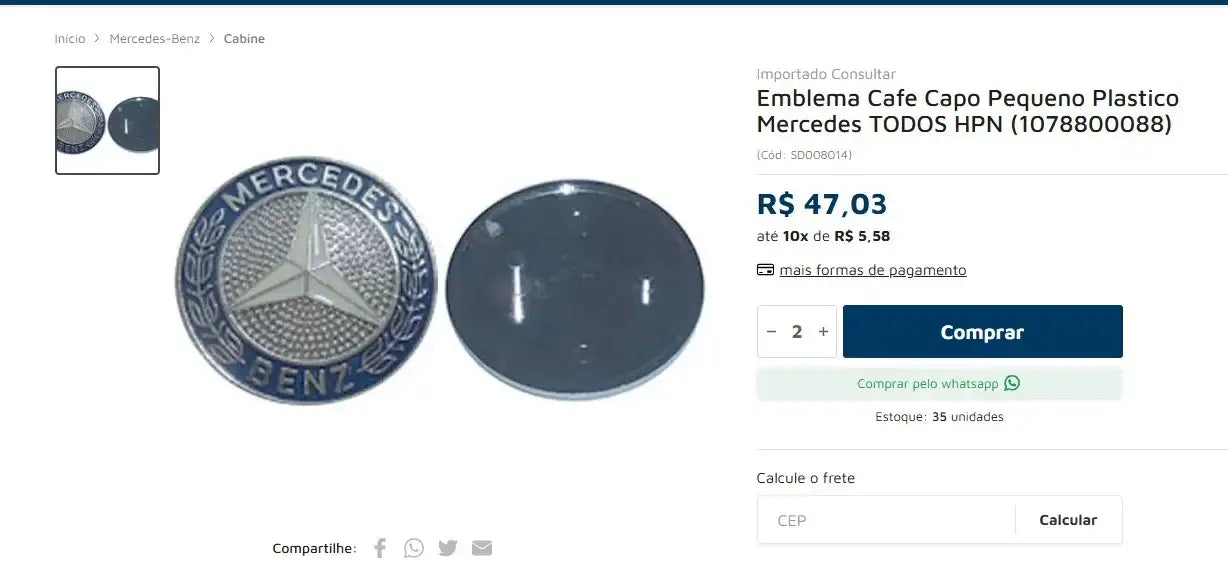Click the quantity number field

click(x=797, y=332)
